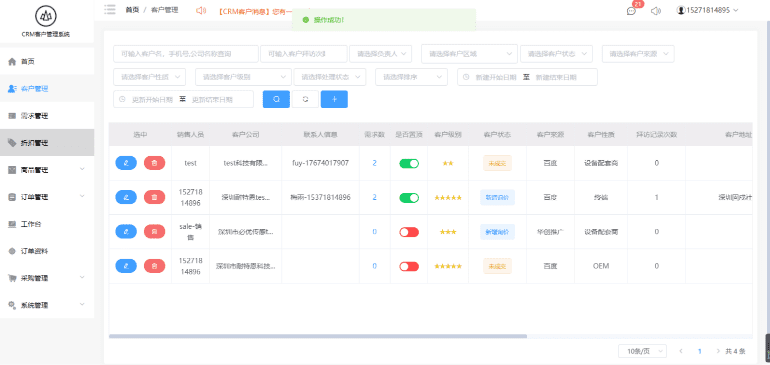This screenshot has width=770, height=365.
Task: Open the 10条/页 page size dropdown
Action: click(x=643, y=351)
